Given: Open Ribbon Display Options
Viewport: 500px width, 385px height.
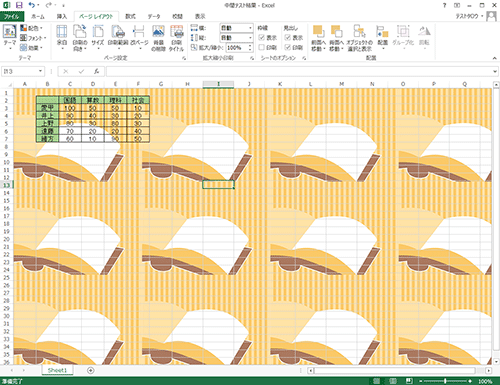Looking at the screenshot, I should point(457,5).
